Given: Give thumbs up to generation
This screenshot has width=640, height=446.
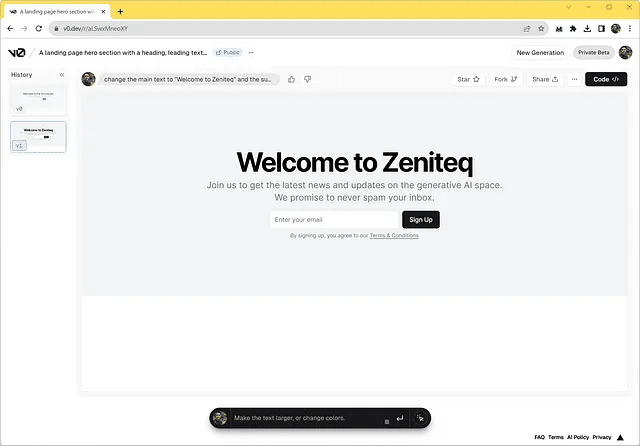Looking at the screenshot, I should (291, 79).
